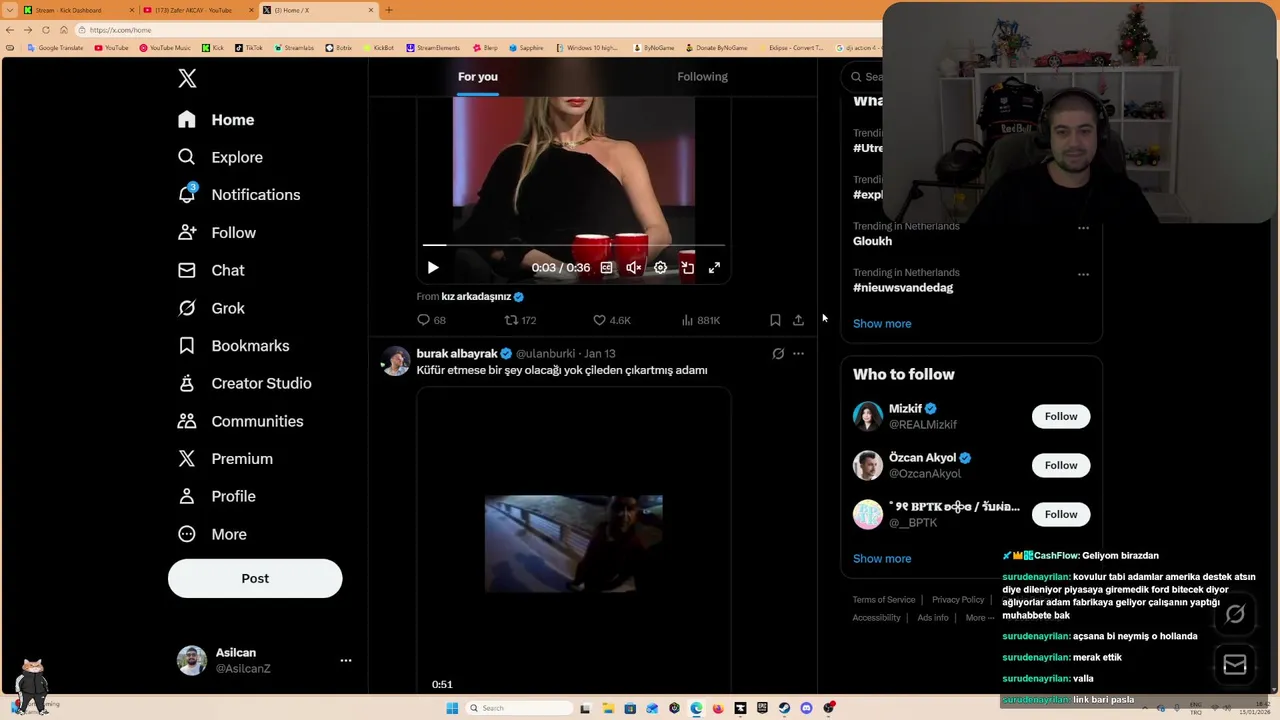Open Chat in the sidebar
Viewport: 1280px width, 720px height.
pos(210,270)
